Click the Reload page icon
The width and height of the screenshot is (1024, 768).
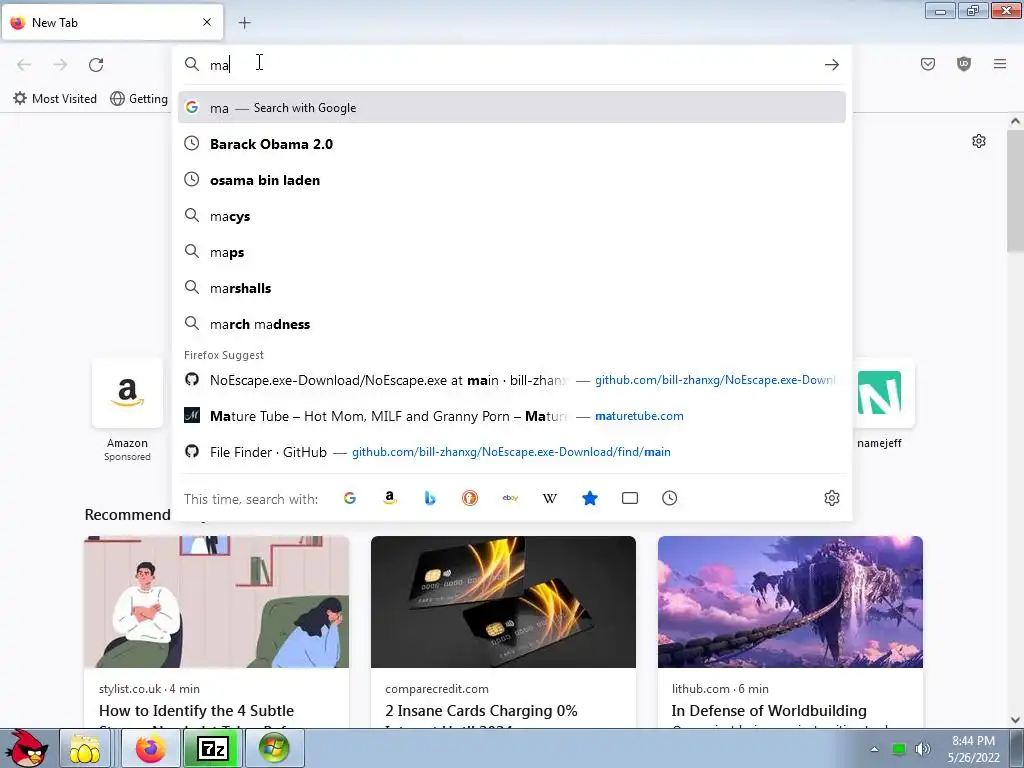(x=96, y=65)
